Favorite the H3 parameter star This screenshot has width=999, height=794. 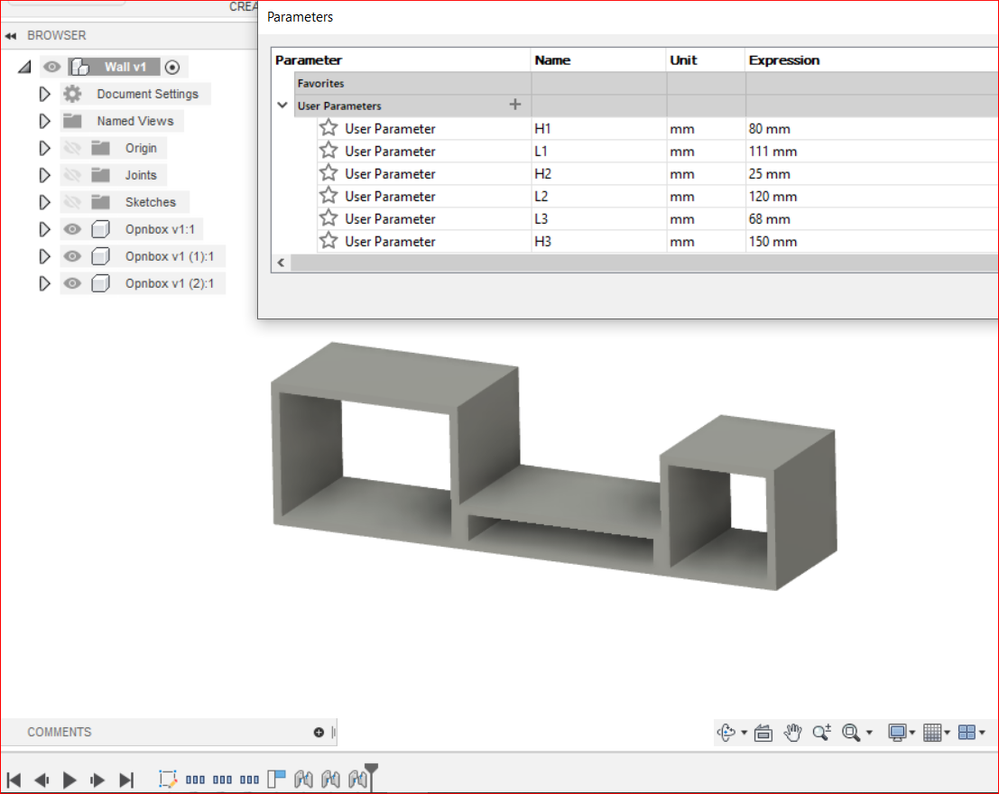click(x=329, y=241)
